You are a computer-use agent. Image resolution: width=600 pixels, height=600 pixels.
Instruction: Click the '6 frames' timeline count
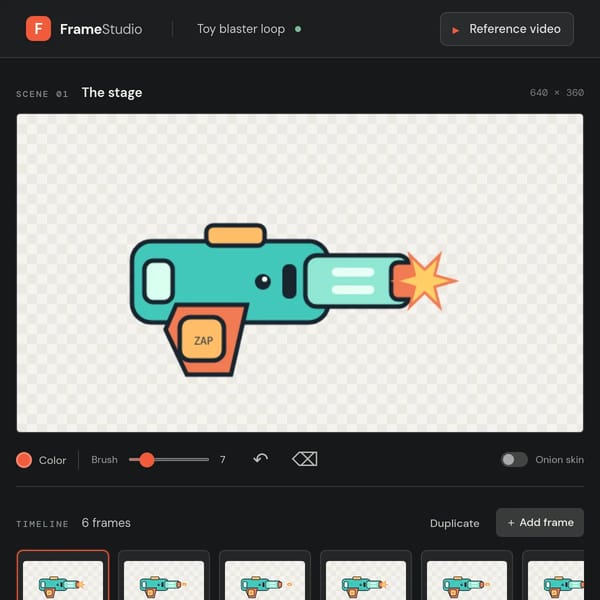[106, 523]
